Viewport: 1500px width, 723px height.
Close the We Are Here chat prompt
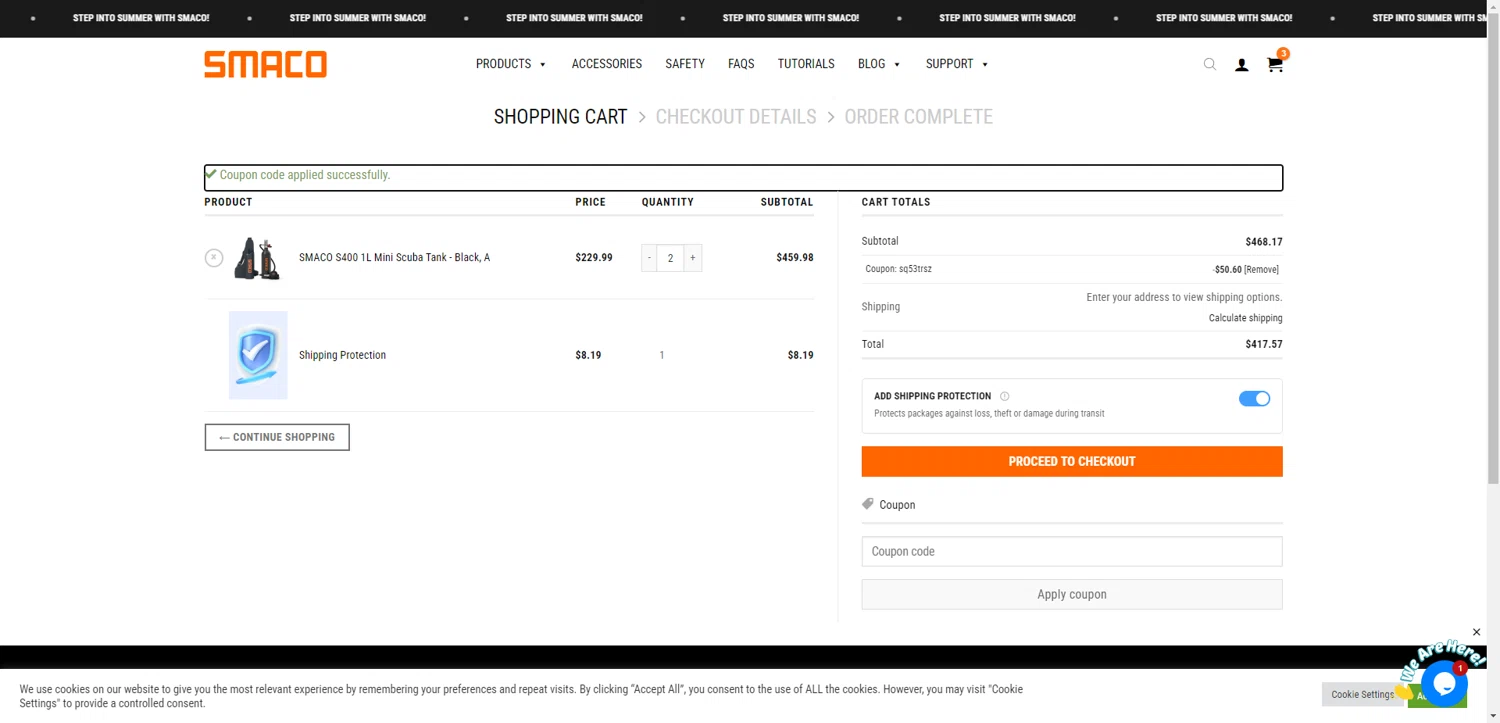click(1476, 632)
